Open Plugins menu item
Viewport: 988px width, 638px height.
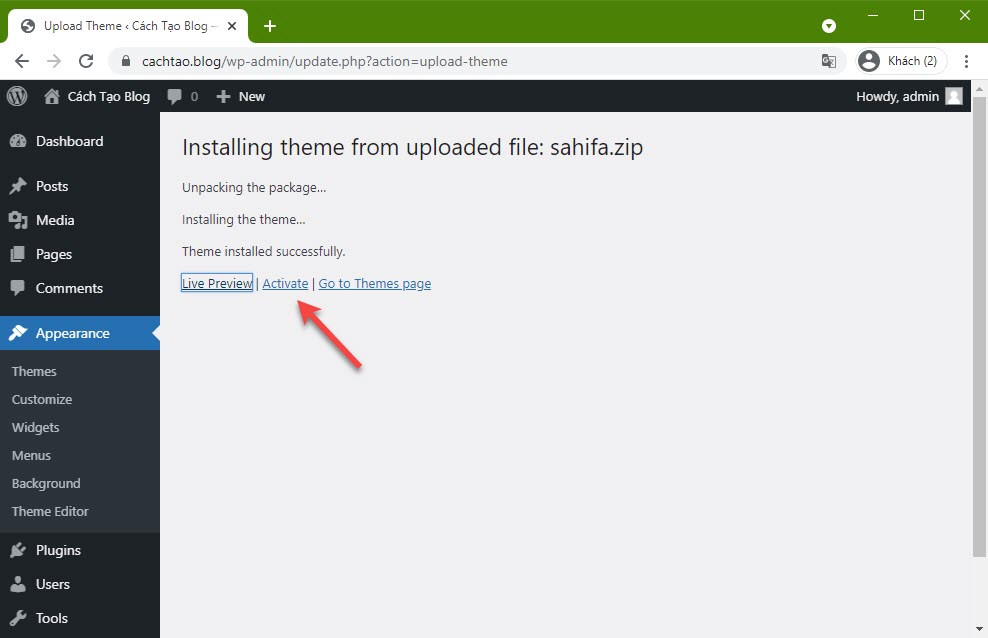click(x=80, y=550)
